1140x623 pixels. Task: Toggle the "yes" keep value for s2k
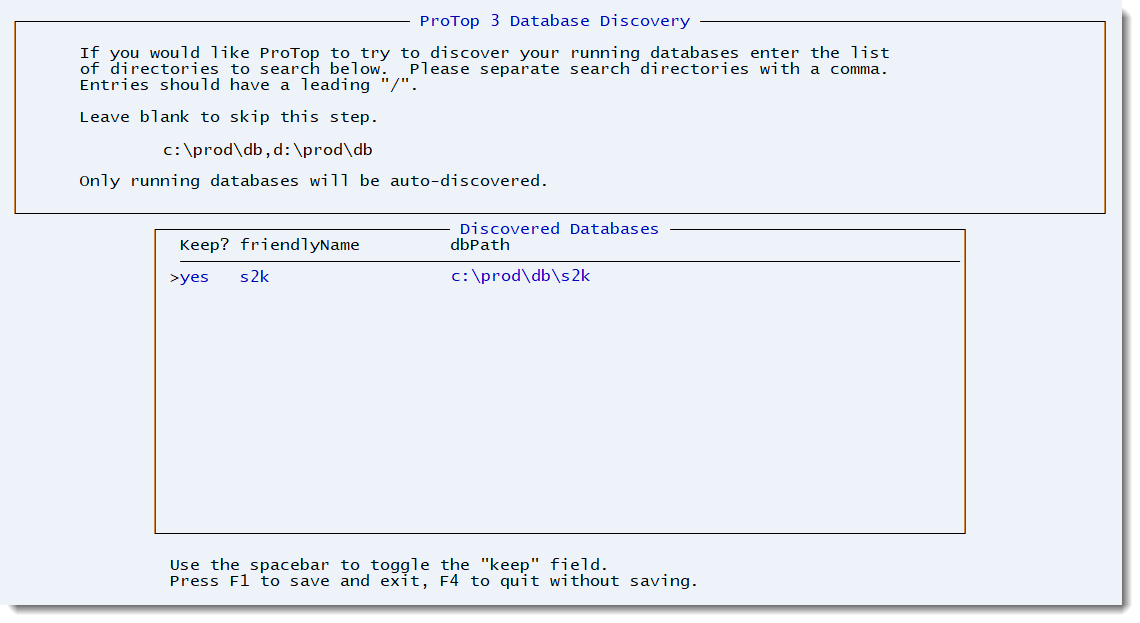(x=194, y=277)
